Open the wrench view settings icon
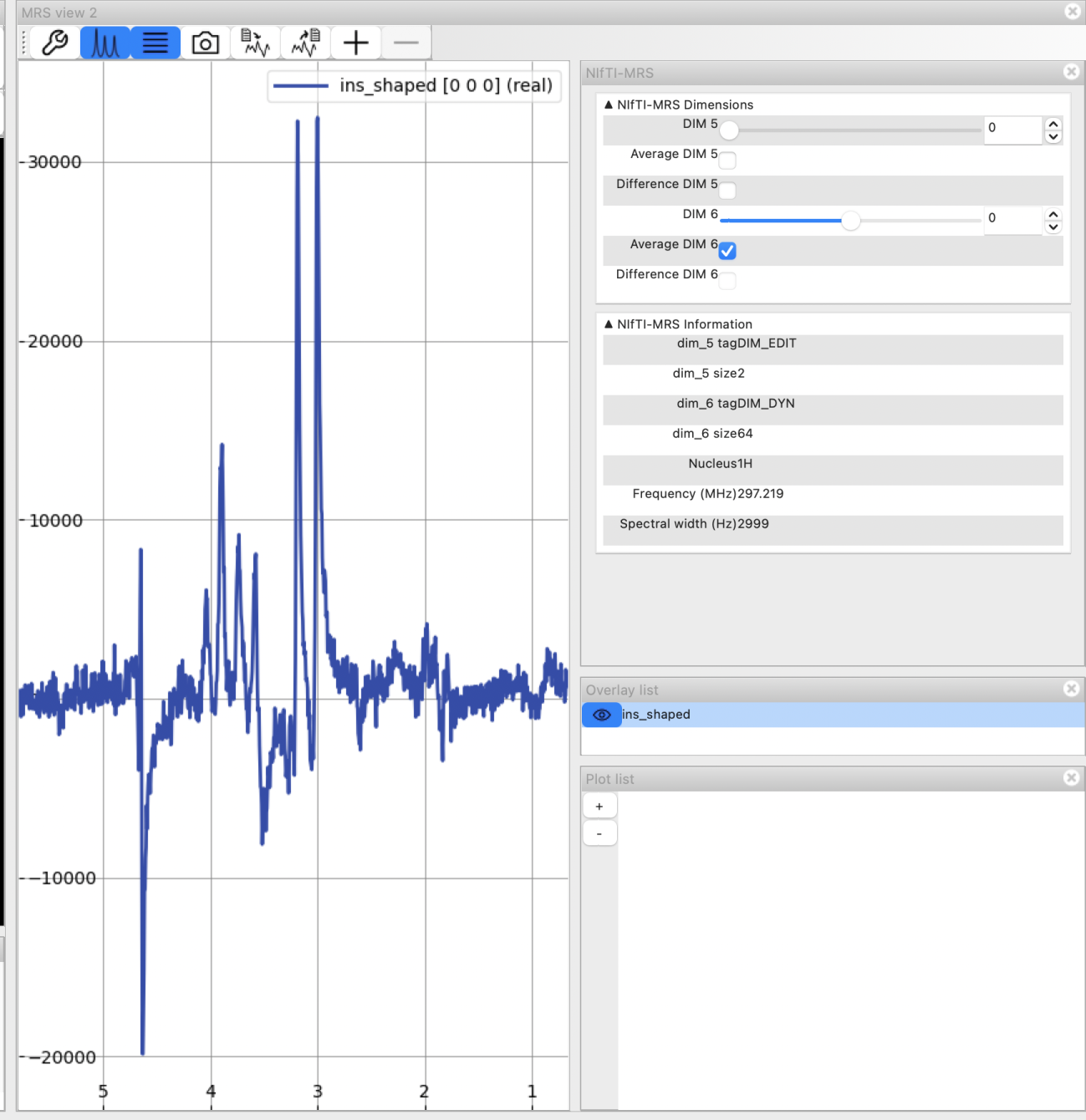Screen dimensions: 1086x1120 coord(55,43)
